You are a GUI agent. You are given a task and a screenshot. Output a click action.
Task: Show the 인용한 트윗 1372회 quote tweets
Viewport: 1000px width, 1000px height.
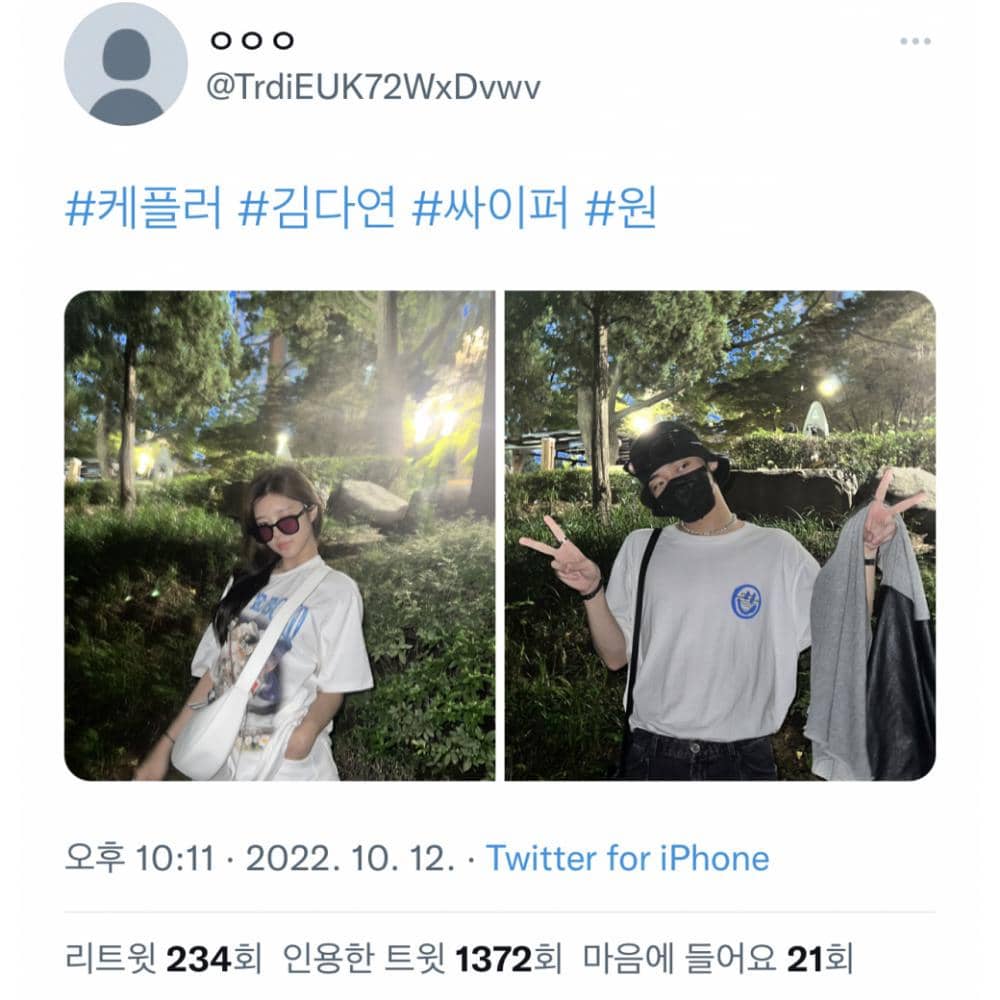(x=422, y=959)
